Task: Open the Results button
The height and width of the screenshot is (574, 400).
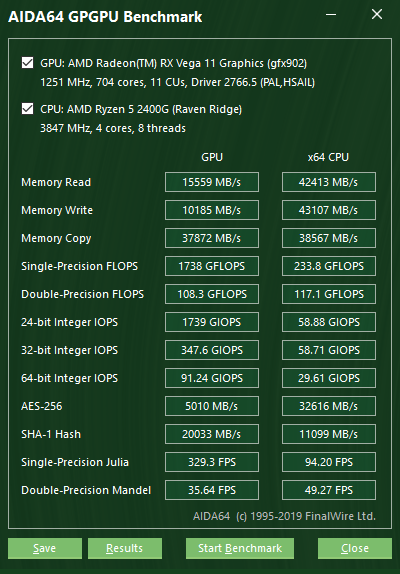Action: point(124,548)
